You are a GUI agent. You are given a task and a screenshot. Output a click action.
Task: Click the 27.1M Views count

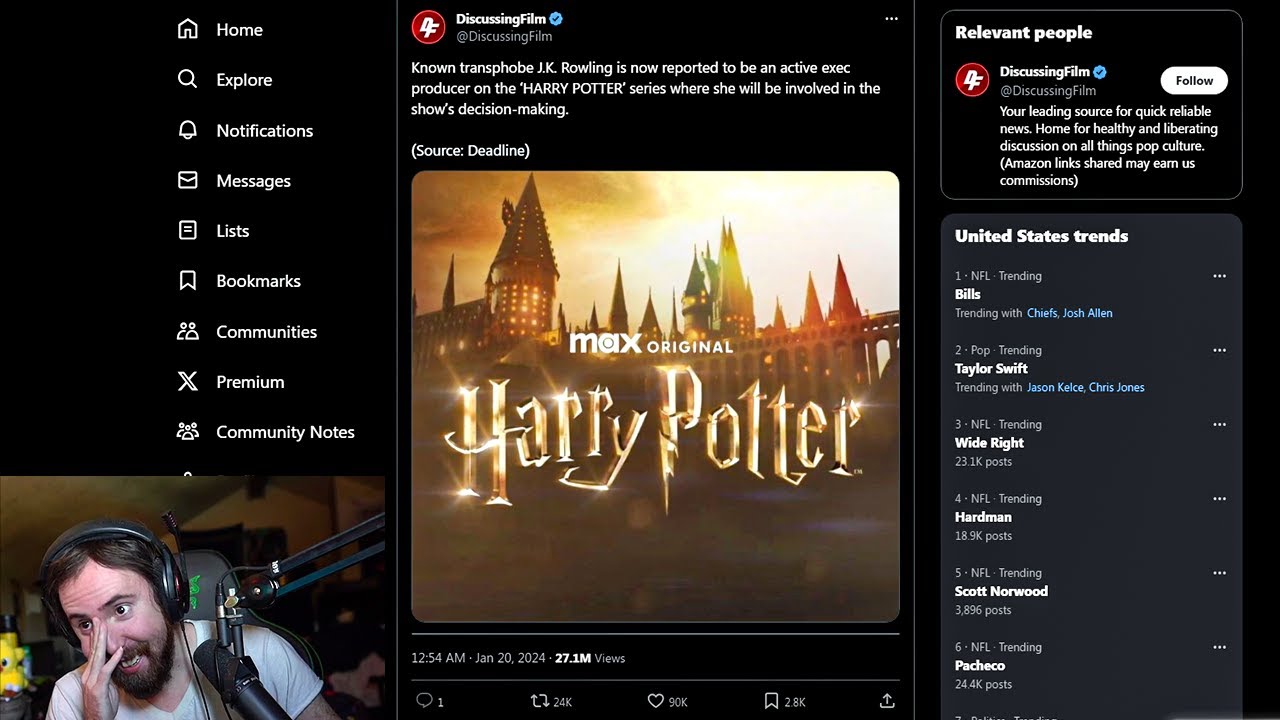pos(590,658)
